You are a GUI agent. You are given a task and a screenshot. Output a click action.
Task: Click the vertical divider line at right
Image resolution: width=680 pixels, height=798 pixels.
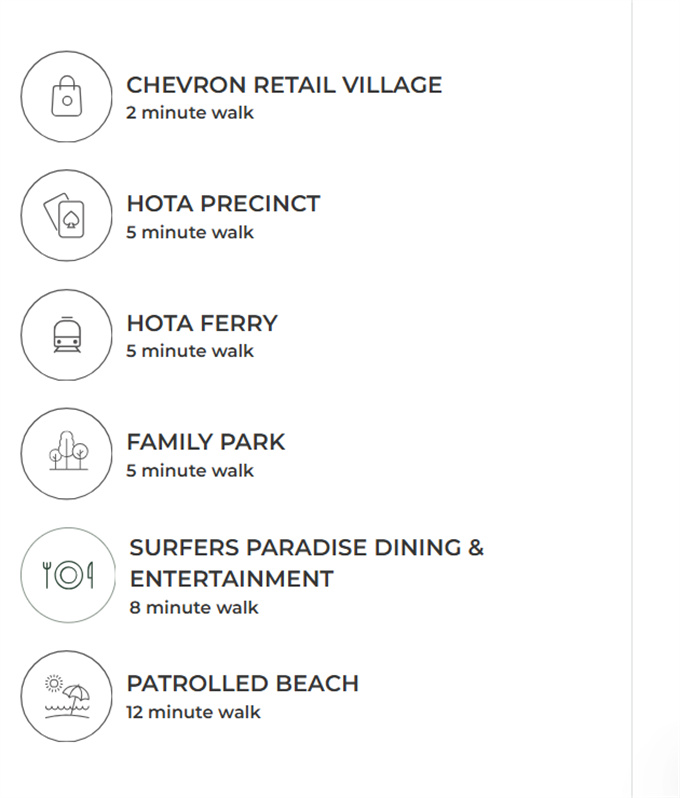(x=632, y=399)
